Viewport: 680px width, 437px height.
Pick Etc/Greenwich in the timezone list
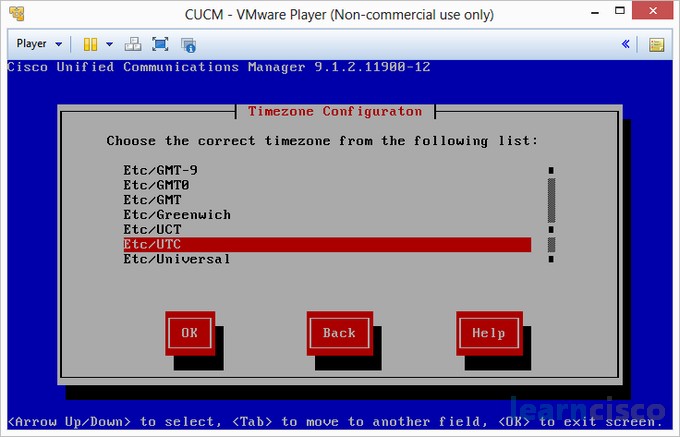click(177, 215)
